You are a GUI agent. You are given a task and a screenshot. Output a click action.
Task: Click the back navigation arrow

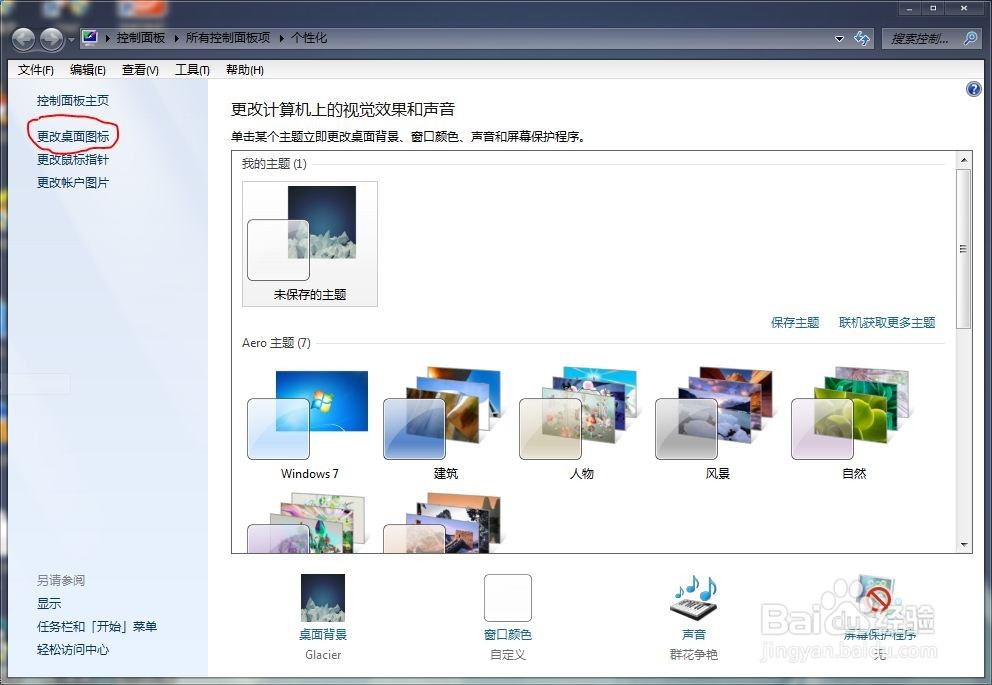[x=22, y=38]
